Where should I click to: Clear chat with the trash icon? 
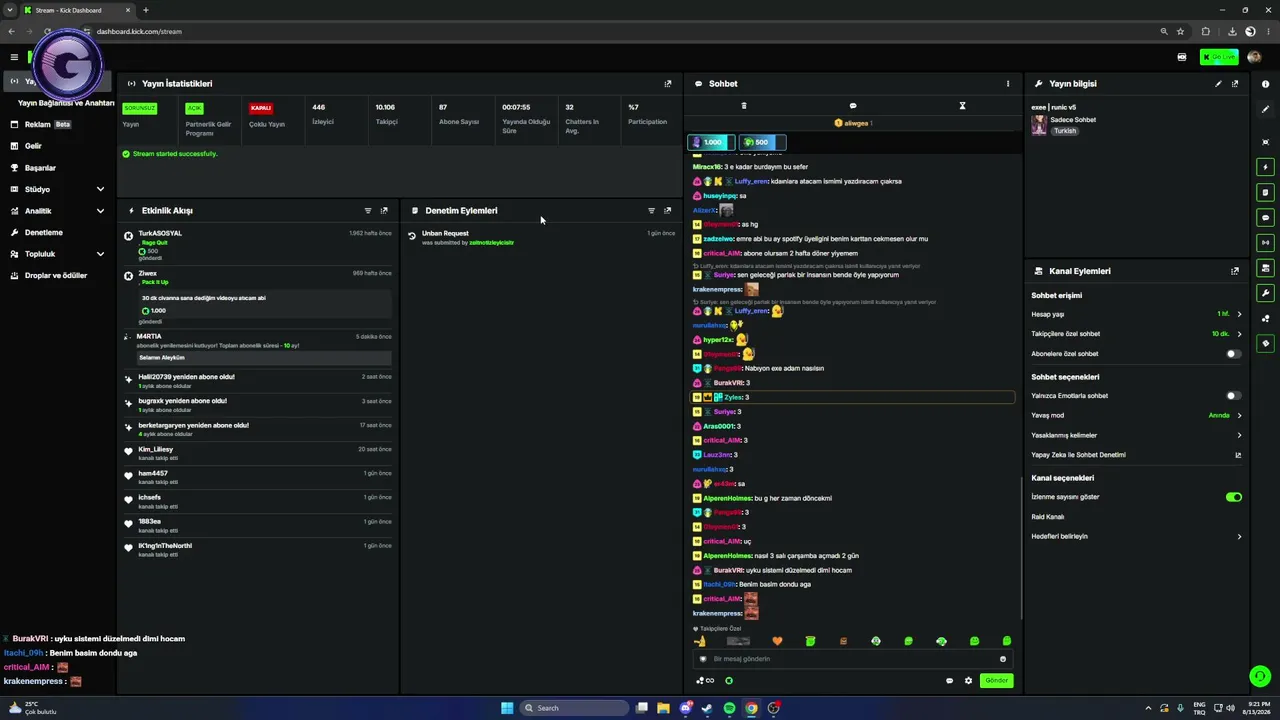click(743, 106)
